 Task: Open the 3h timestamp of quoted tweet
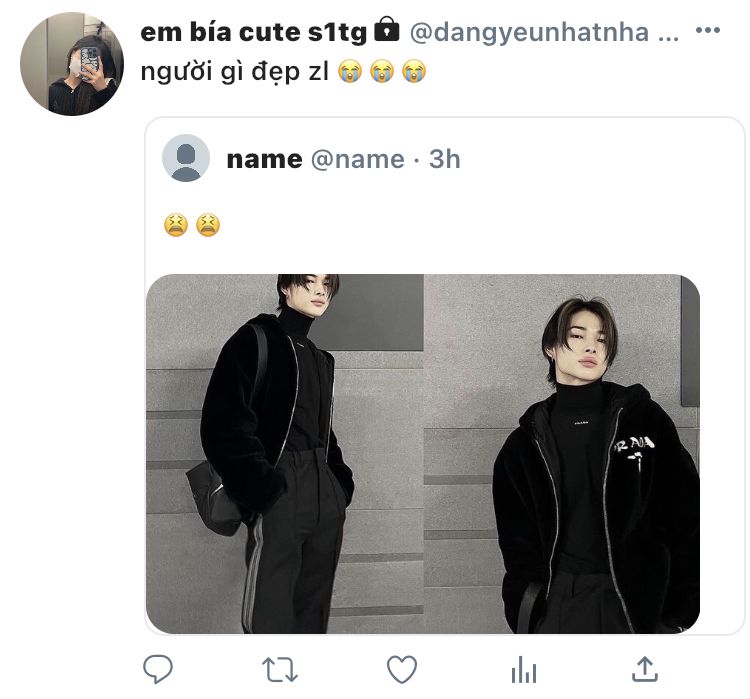point(444,159)
